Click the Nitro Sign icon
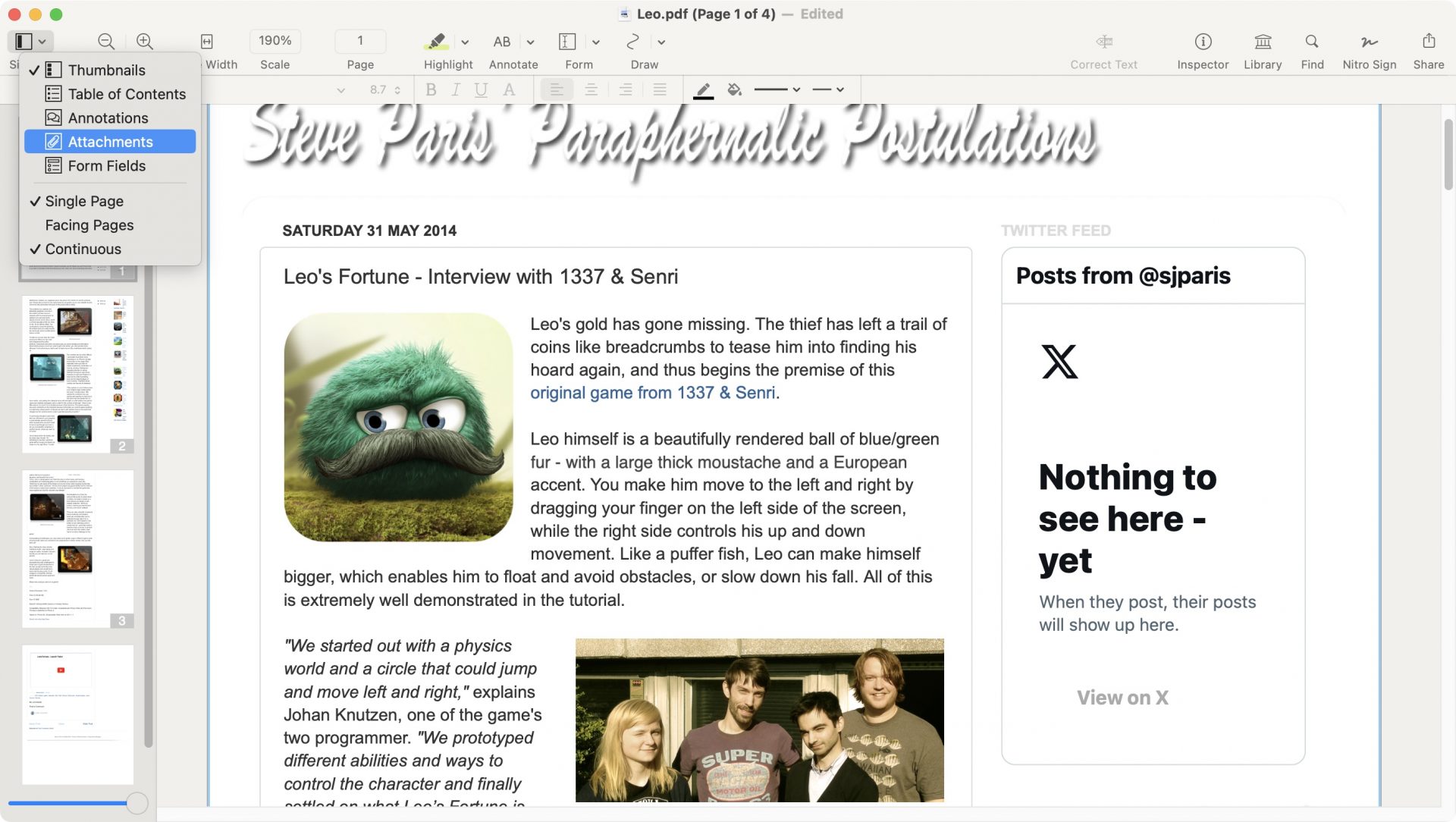 1368,42
